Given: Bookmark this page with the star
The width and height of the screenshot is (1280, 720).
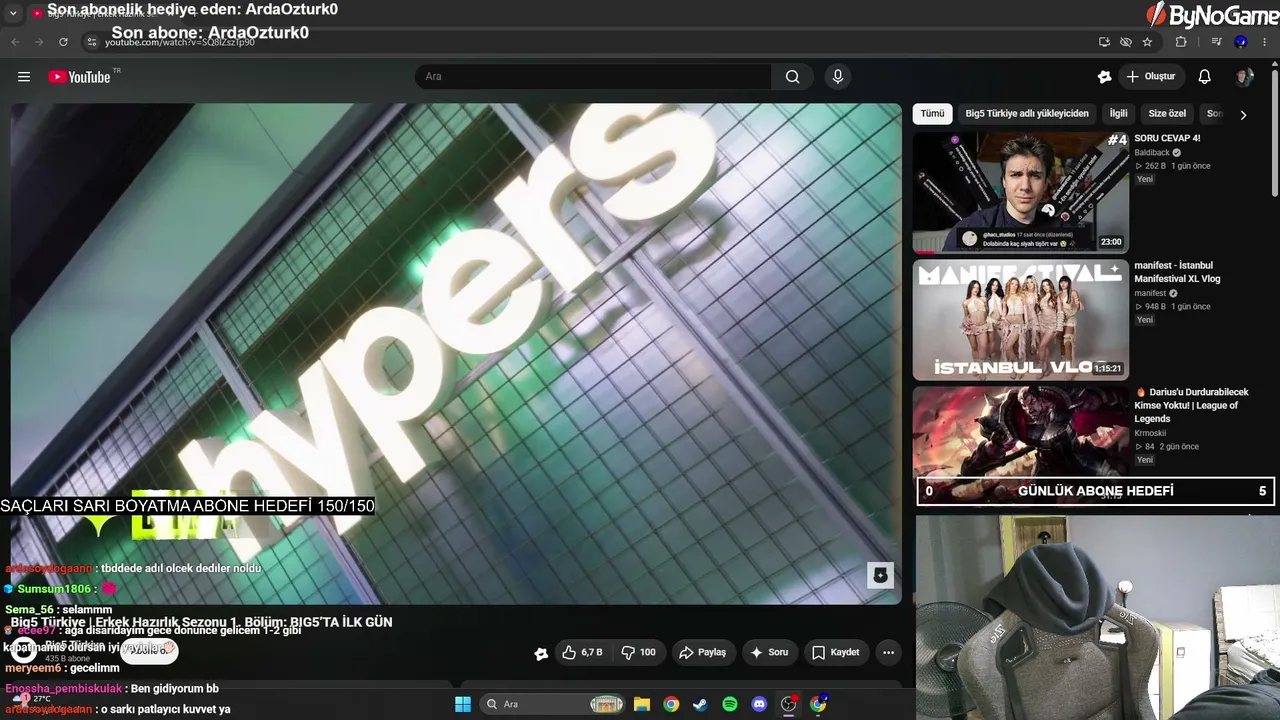Looking at the screenshot, I should pos(1147,42).
